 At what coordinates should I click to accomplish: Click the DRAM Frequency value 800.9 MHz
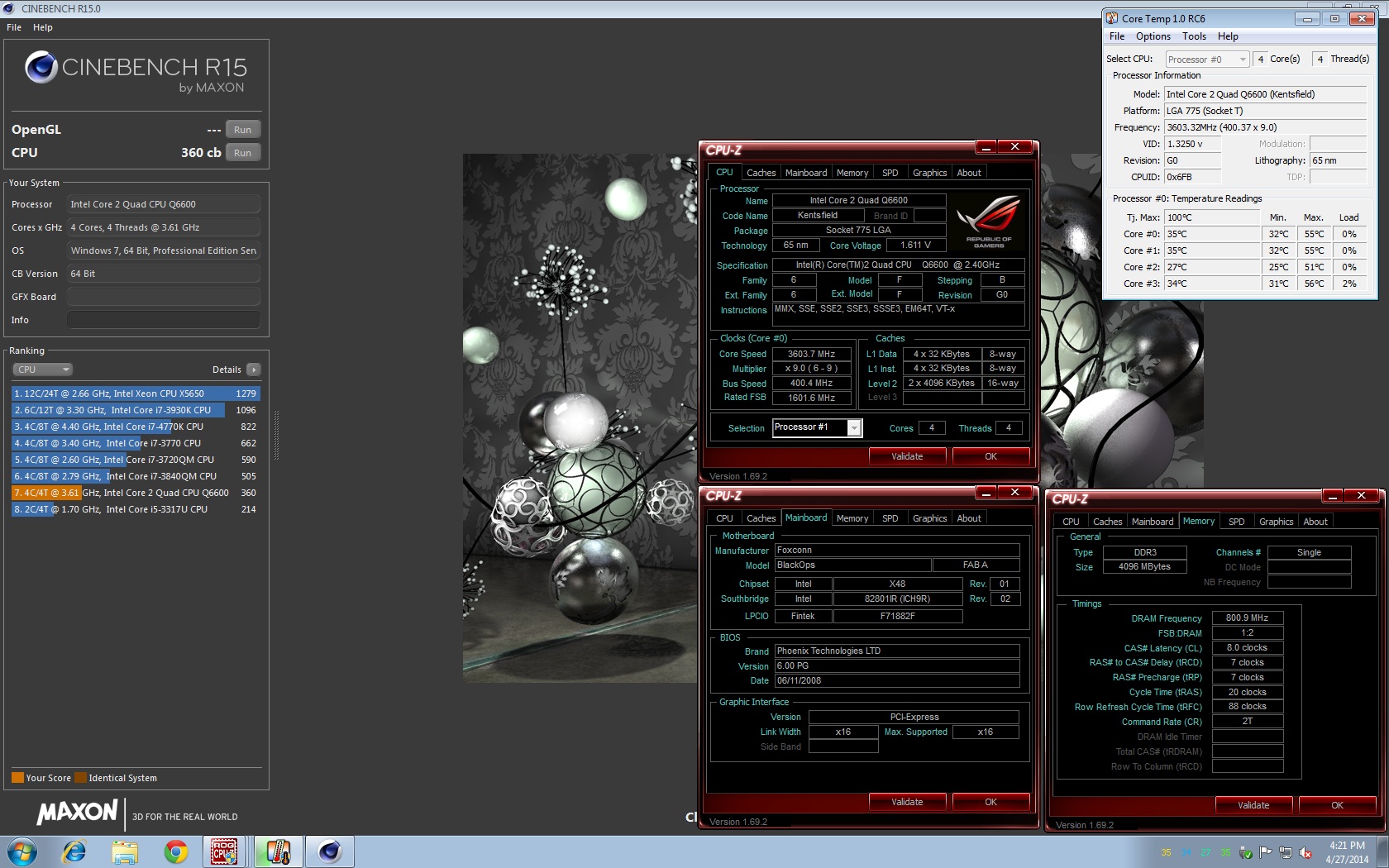[x=1247, y=618]
